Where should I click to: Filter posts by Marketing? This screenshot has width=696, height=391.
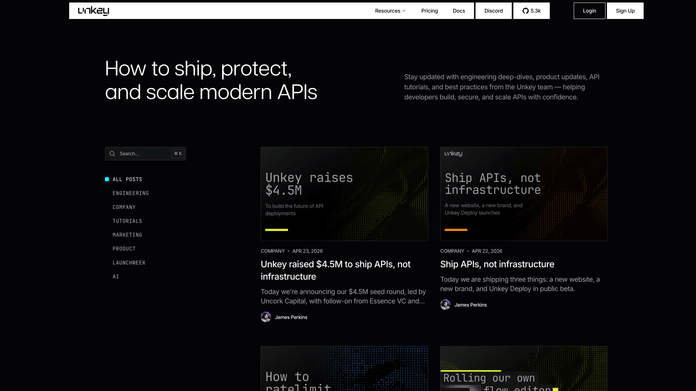click(x=127, y=235)
